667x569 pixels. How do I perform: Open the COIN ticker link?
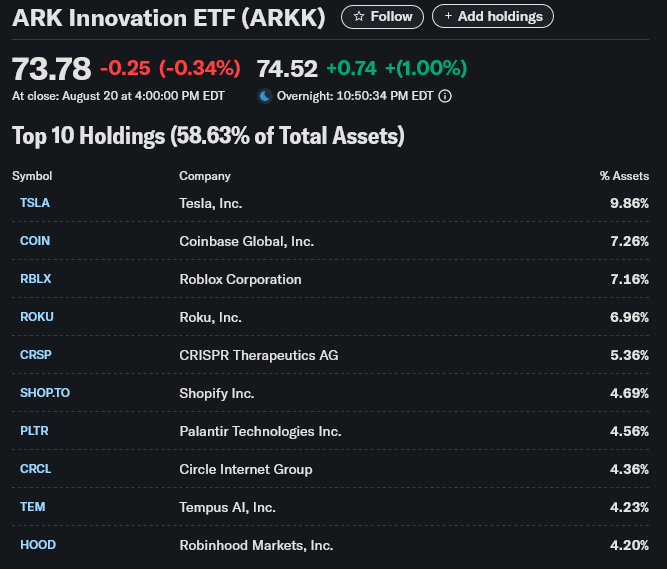click(35, 241)
